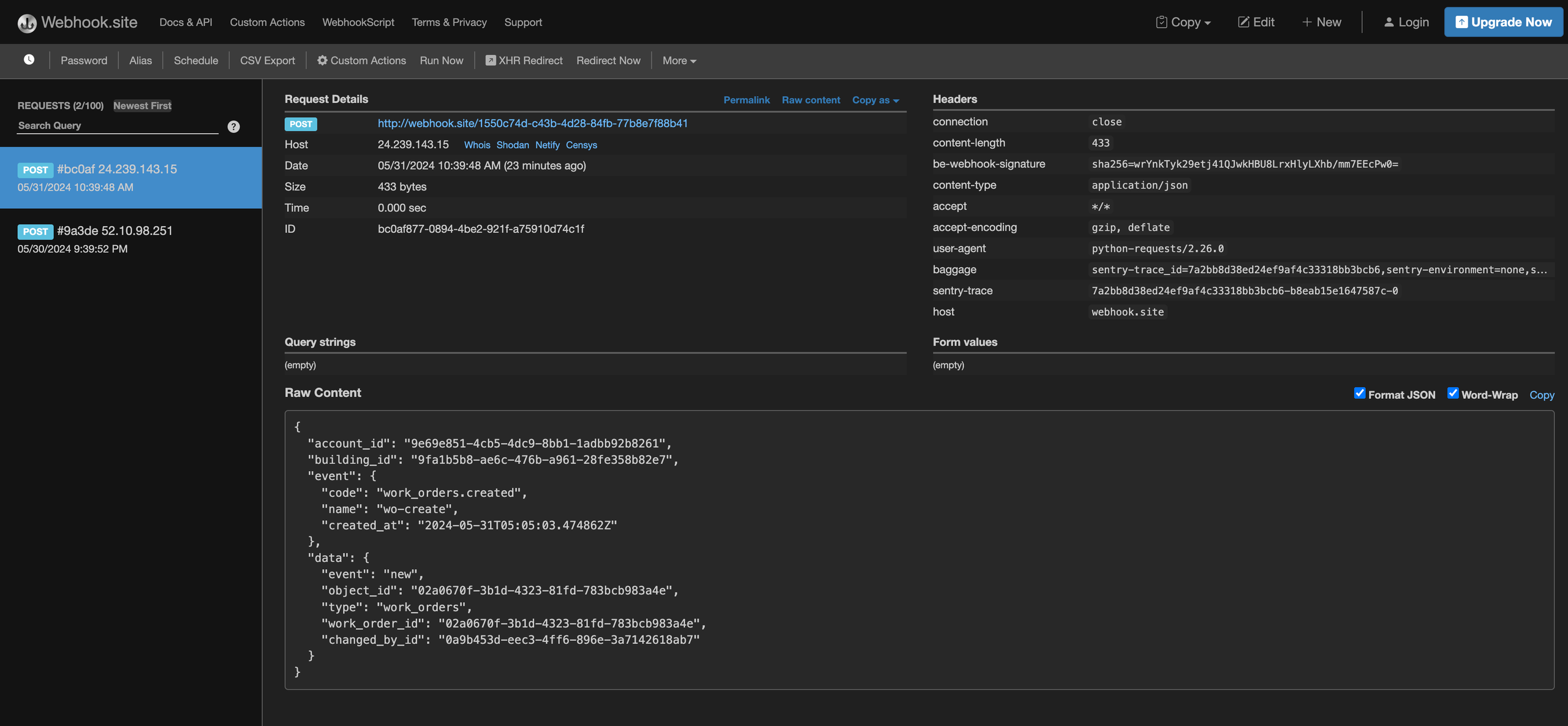
Task: Click the CSV Export toolbar option
Action: coord(268,60)
